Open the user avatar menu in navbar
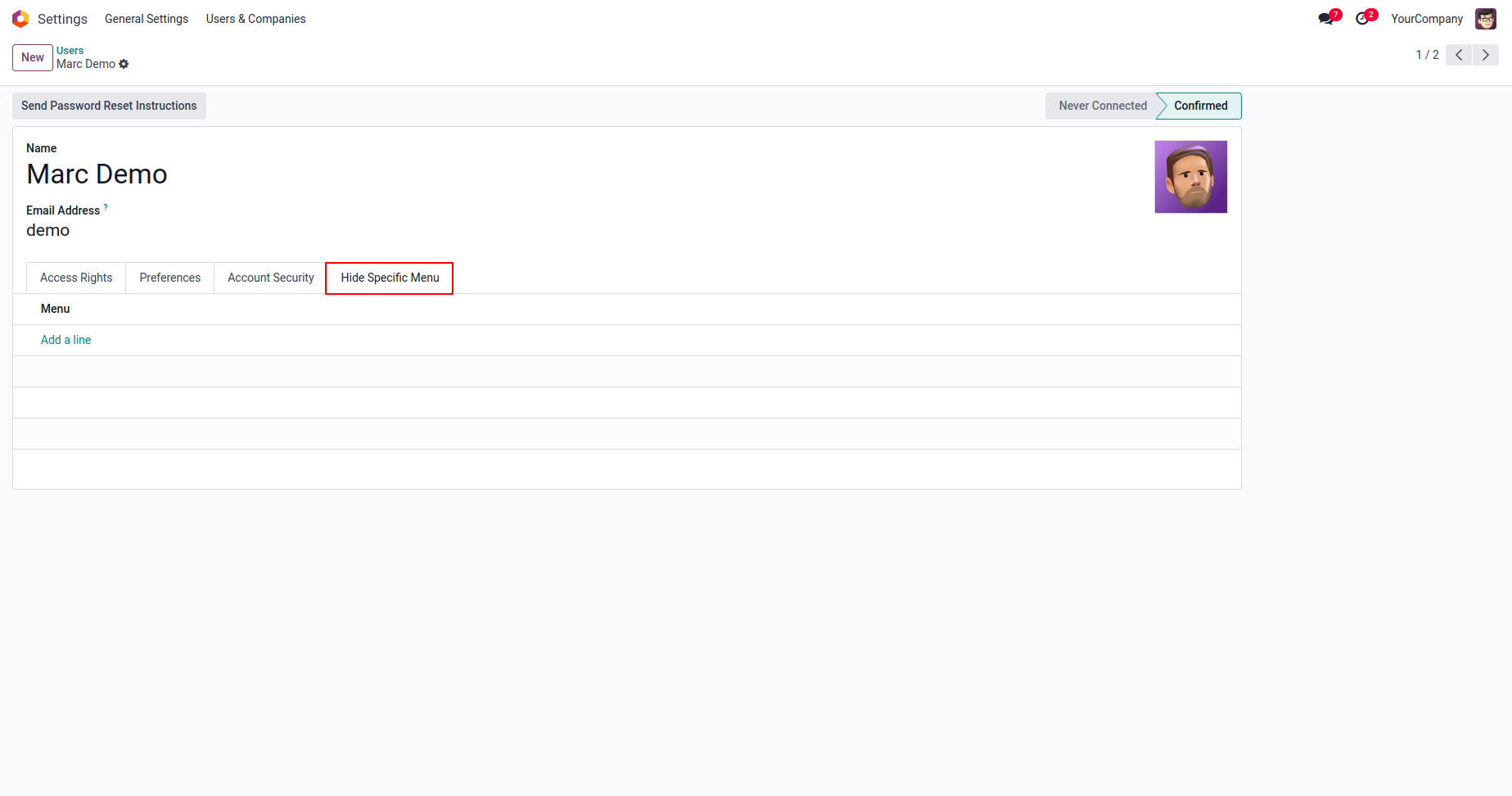This screenshot has height=796, width=1512. 1485,19
